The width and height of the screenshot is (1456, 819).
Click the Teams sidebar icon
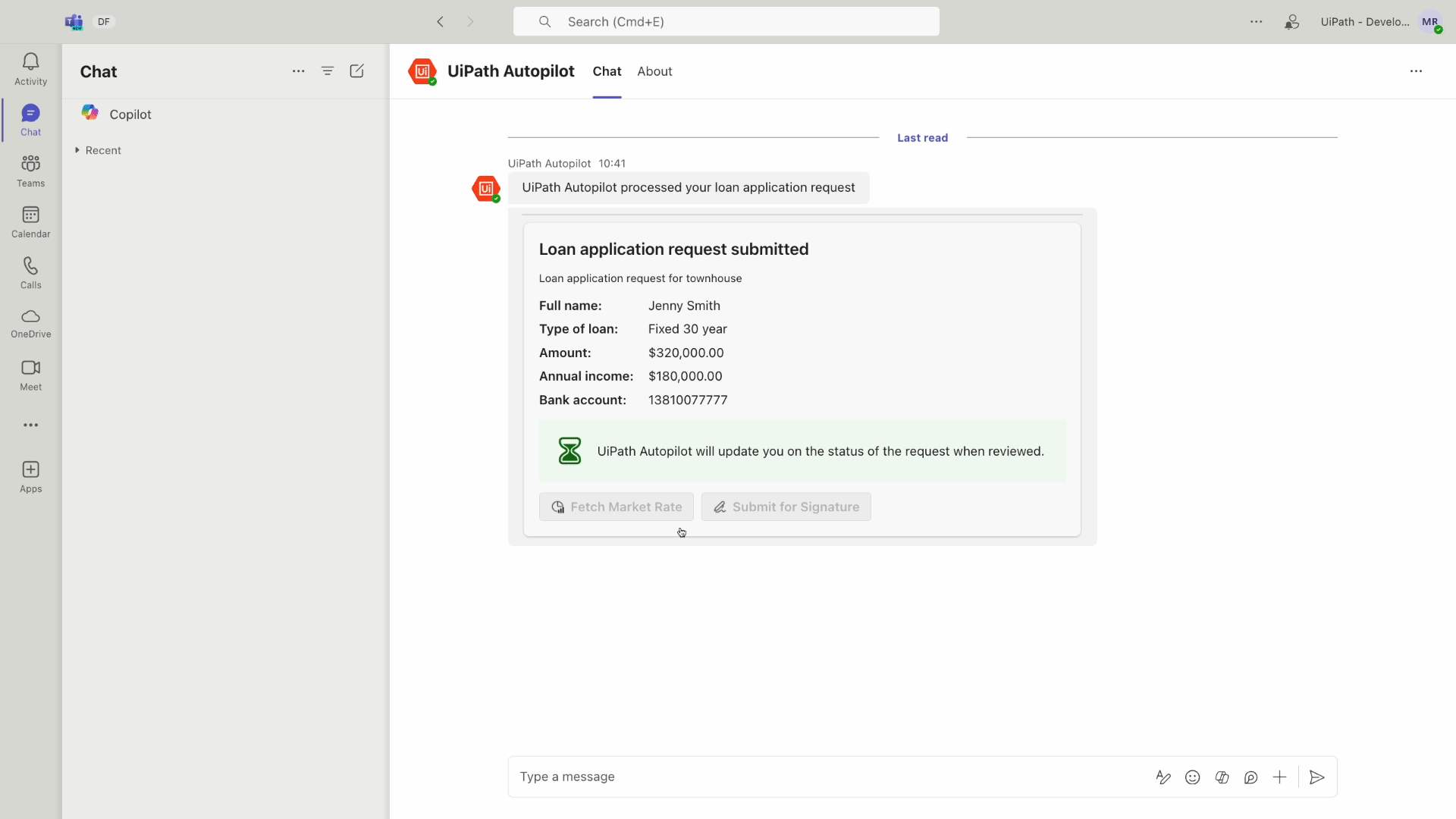pyautogui.click(x=30, y=170)
